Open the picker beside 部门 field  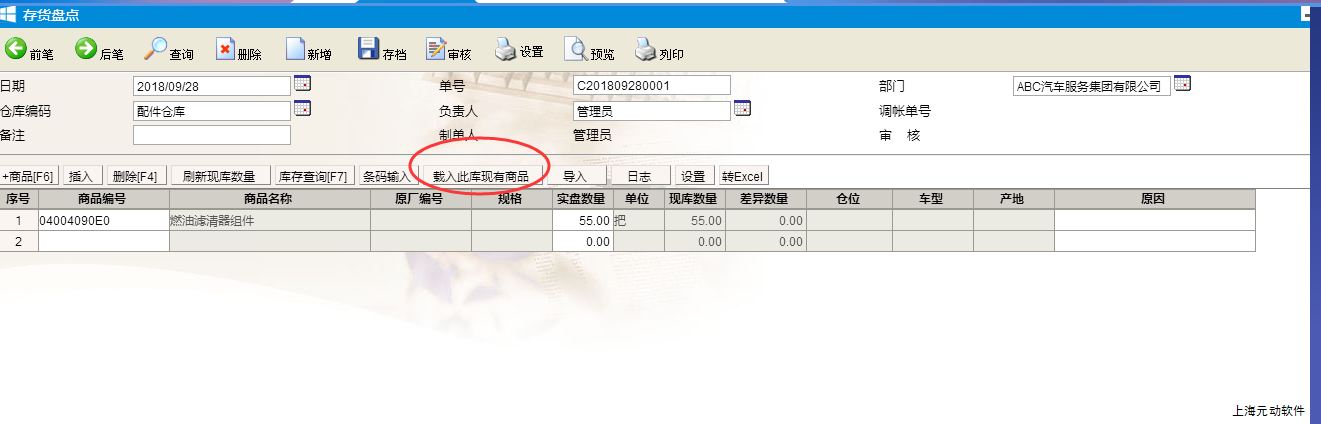(x=1182, y=84)
